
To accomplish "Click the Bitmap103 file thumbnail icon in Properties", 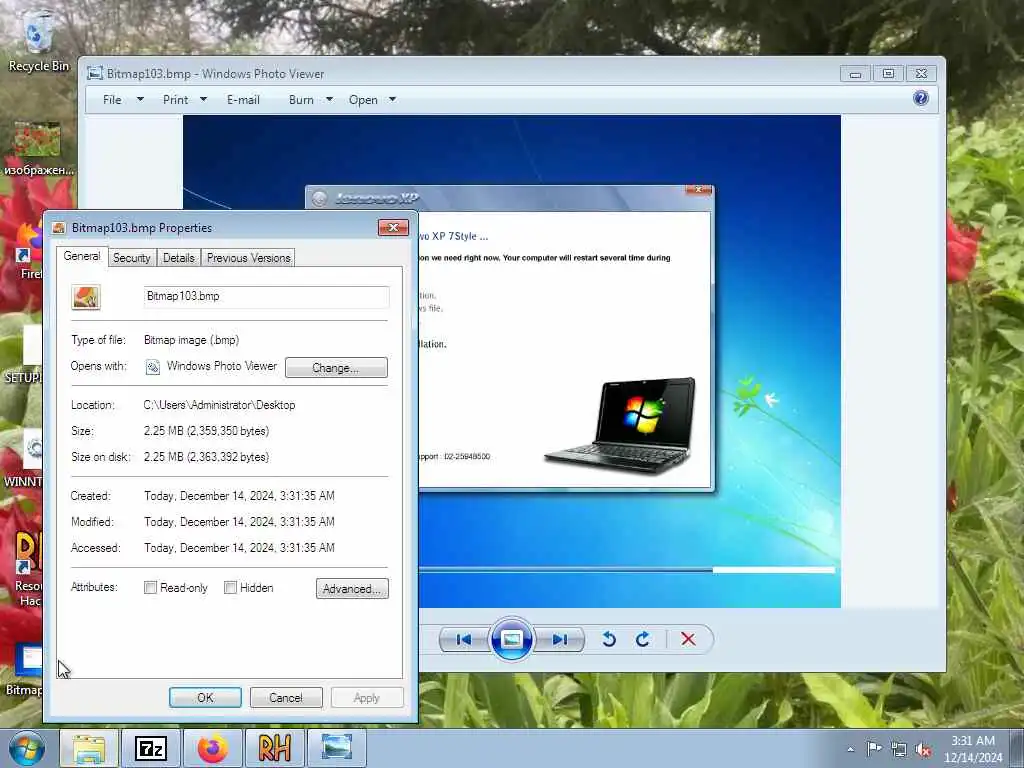I will (x=86, y=297).
